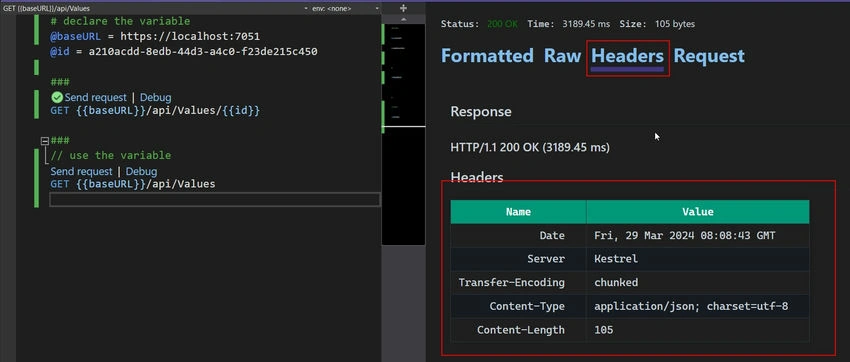Click the HTTP/1.1 200 OK response line

pyautogui.click(x=530, y=147)
